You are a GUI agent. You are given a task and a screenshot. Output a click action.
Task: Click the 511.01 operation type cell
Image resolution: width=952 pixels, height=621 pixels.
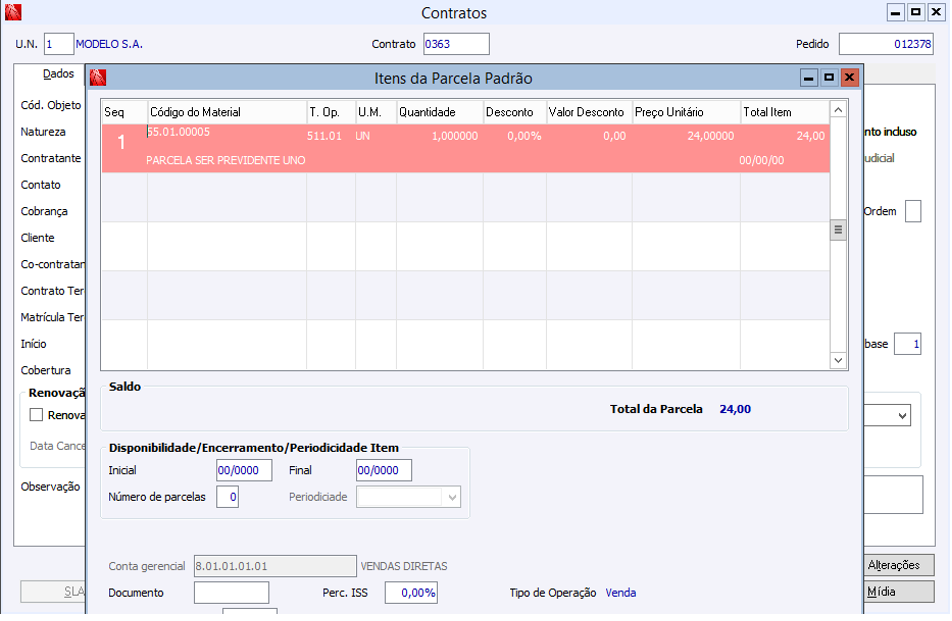[x=324, y=136]
